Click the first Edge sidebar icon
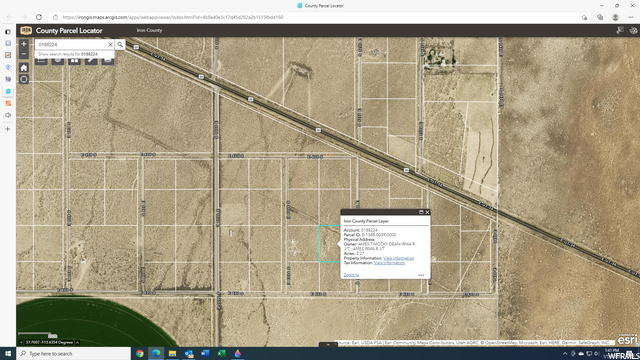This screenshot has width=640, height=360. (8, 31)
